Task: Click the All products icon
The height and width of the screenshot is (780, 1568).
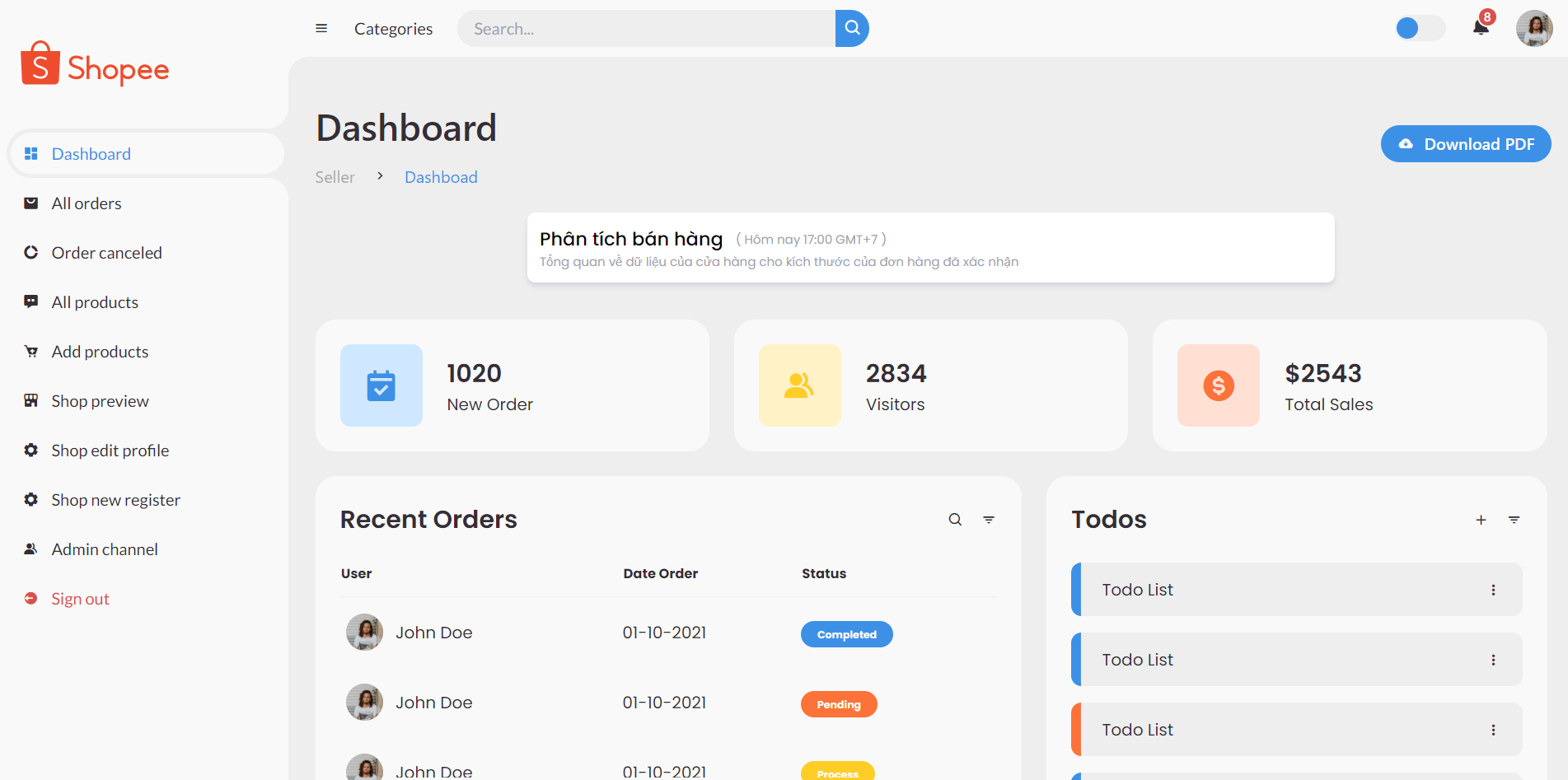Action: coord(31,302)
